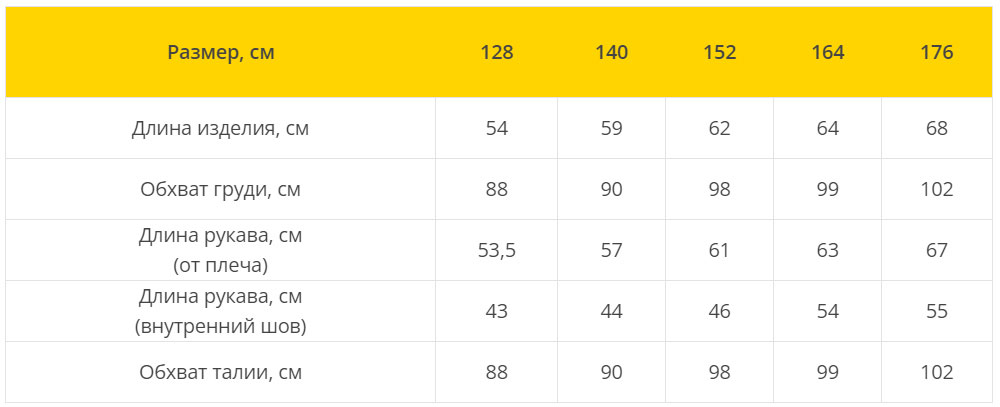Select the 152 size column header

pyautogui.click(x=719, y=52)
